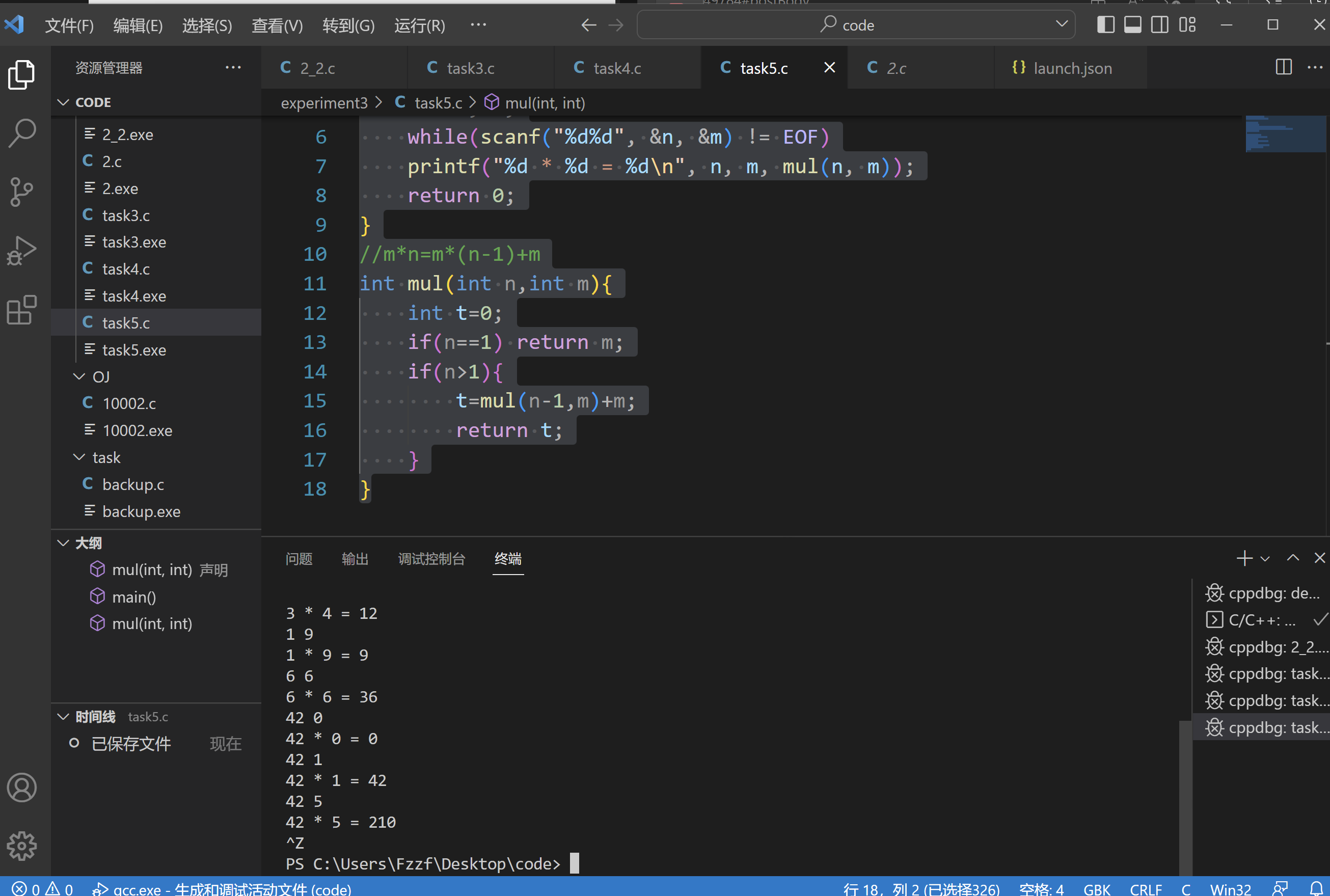Toggle the bottom panel layout button

(1132, 24)
